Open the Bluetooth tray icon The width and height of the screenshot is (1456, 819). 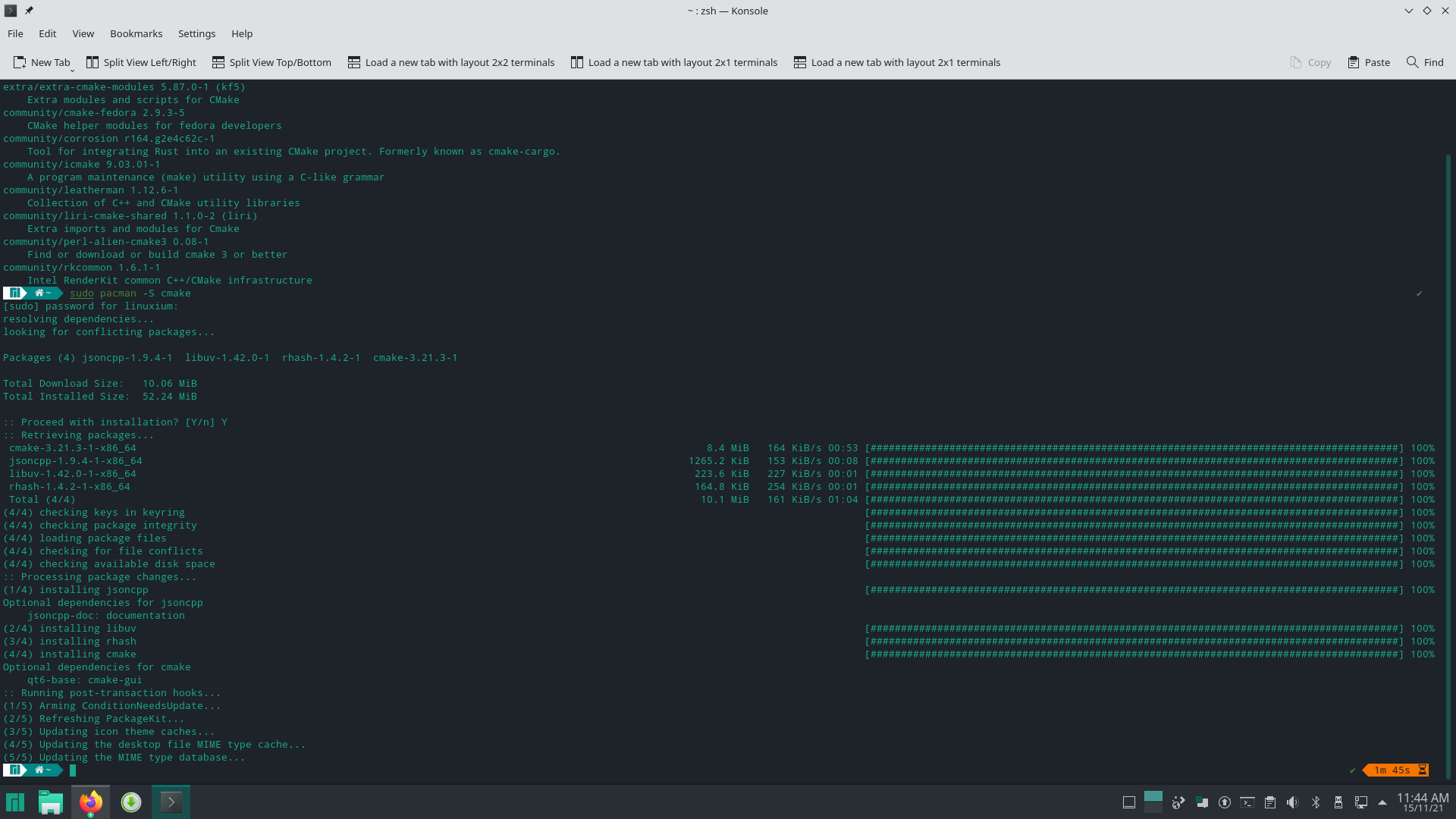tap(1316, 802)
